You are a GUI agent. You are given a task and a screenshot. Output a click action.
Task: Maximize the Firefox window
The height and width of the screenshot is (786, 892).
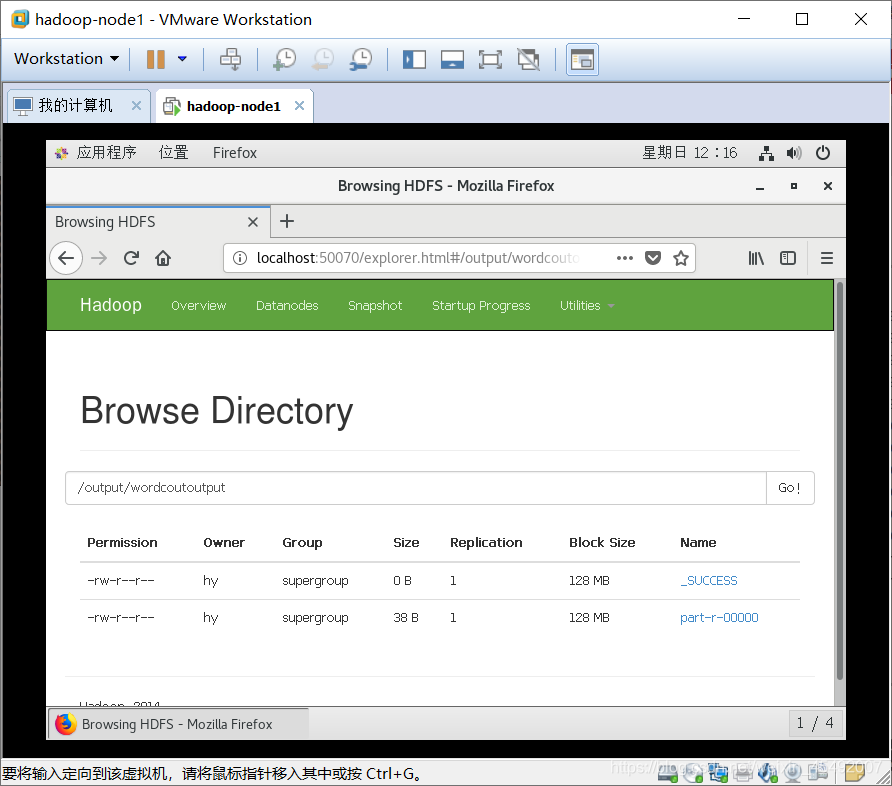[794, 186]
